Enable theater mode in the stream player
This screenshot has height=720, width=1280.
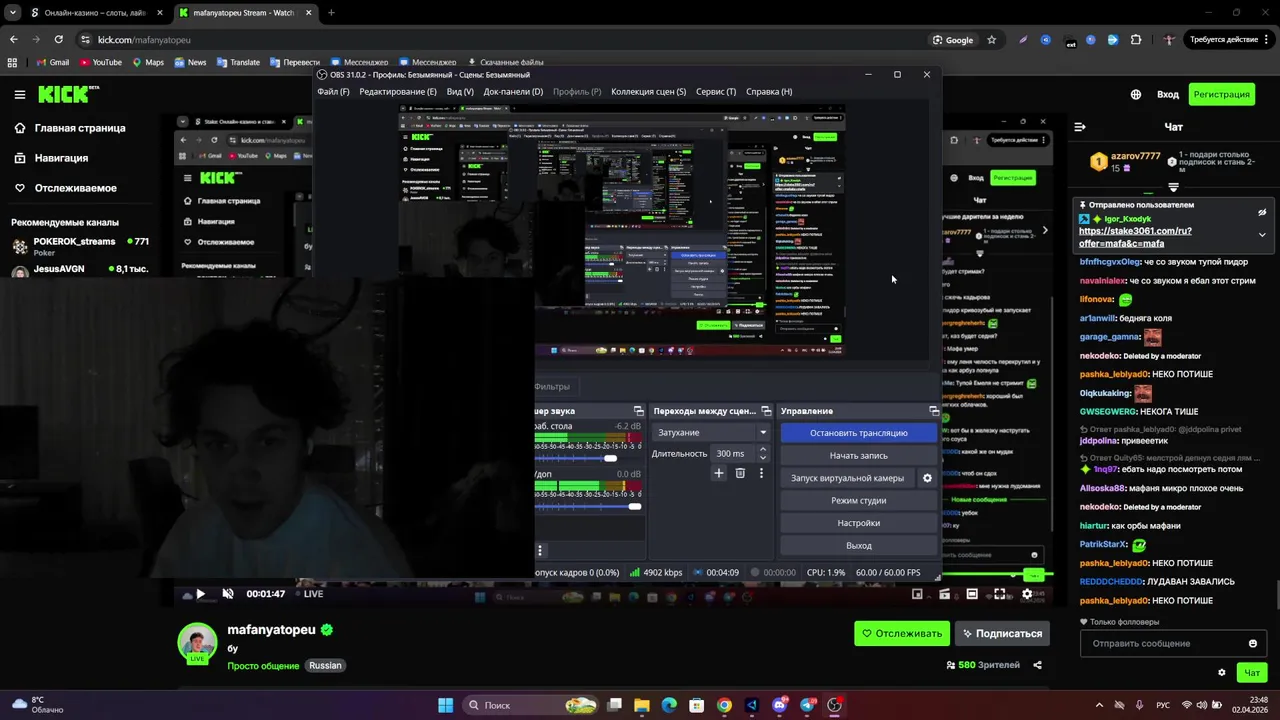(x=972, y=594)
